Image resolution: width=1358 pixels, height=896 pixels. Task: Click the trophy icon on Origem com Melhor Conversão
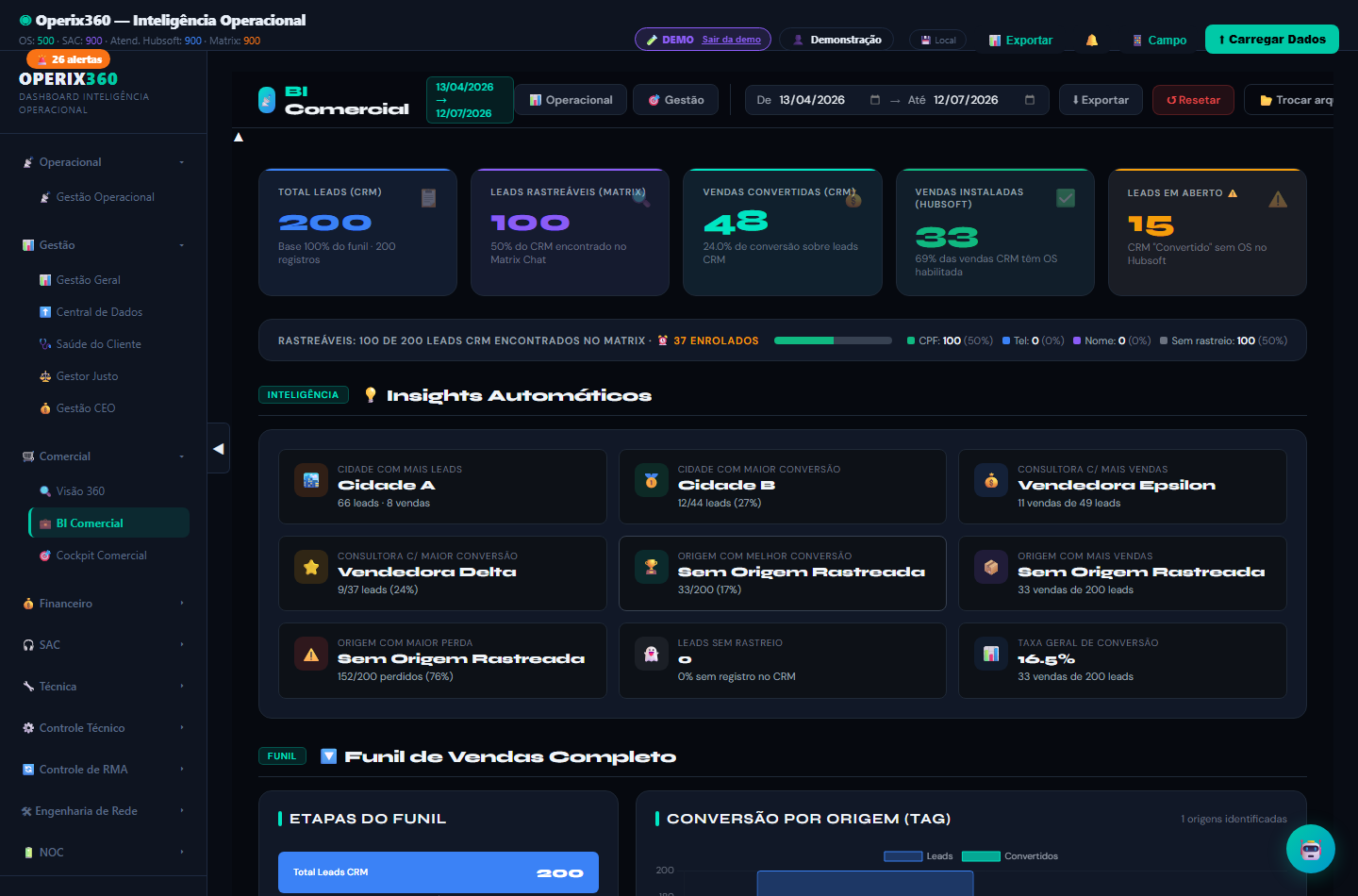tap(651, 567)
